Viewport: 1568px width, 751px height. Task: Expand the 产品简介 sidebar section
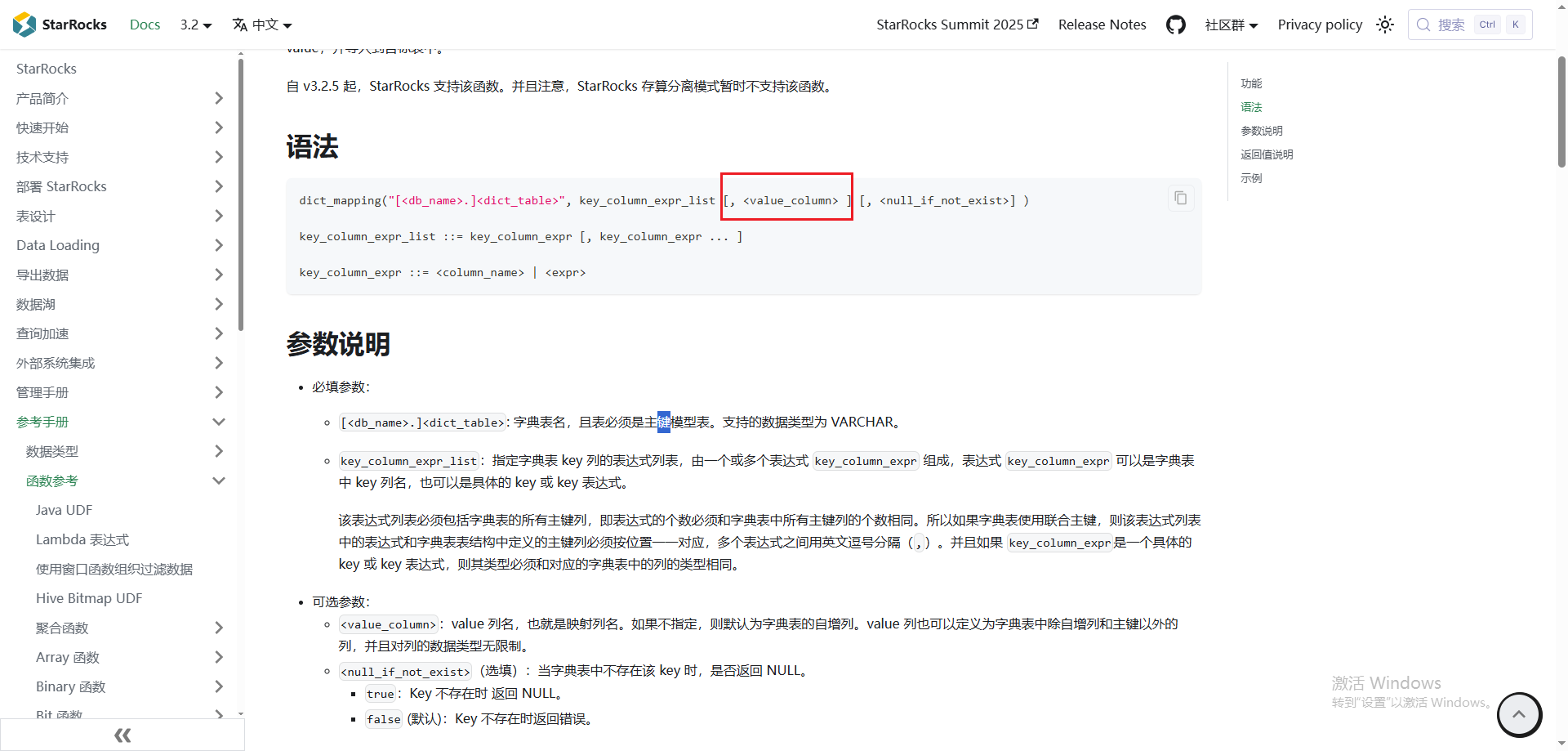tap(218, 98)
